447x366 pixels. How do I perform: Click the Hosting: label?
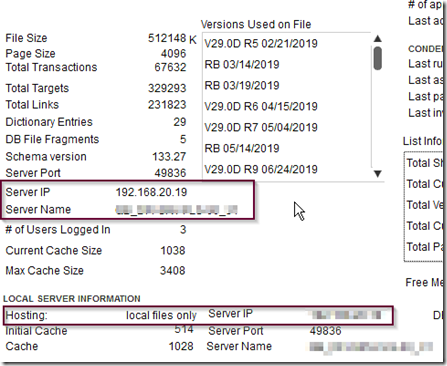click(27, 315)
